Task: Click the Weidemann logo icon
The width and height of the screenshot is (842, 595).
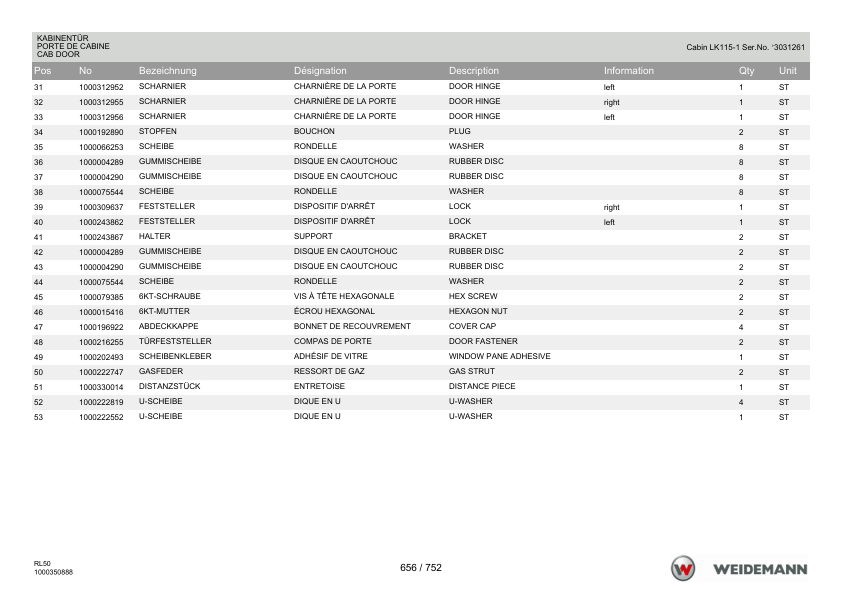Action: tap(683, 568)
